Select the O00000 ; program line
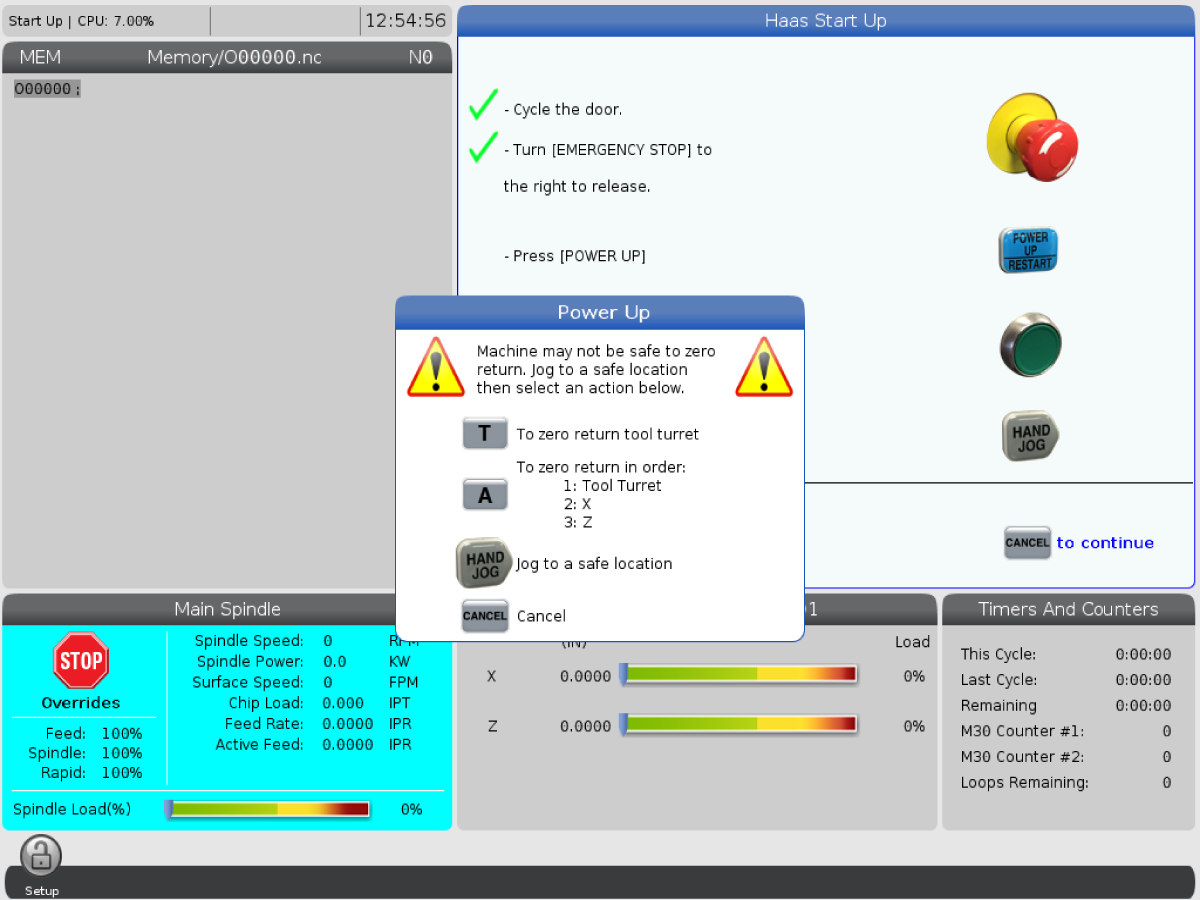1200x900 pixels. click(47, 89)
